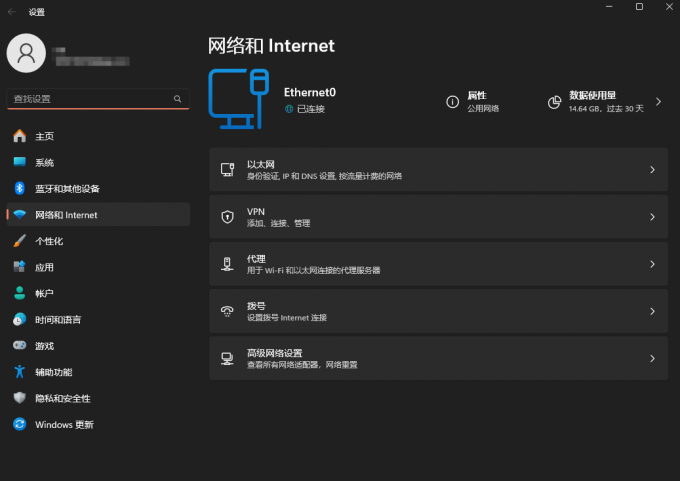Viewport: 680px width, 481px height.
Task: Click the VPN shield icon
Action: 227,216
